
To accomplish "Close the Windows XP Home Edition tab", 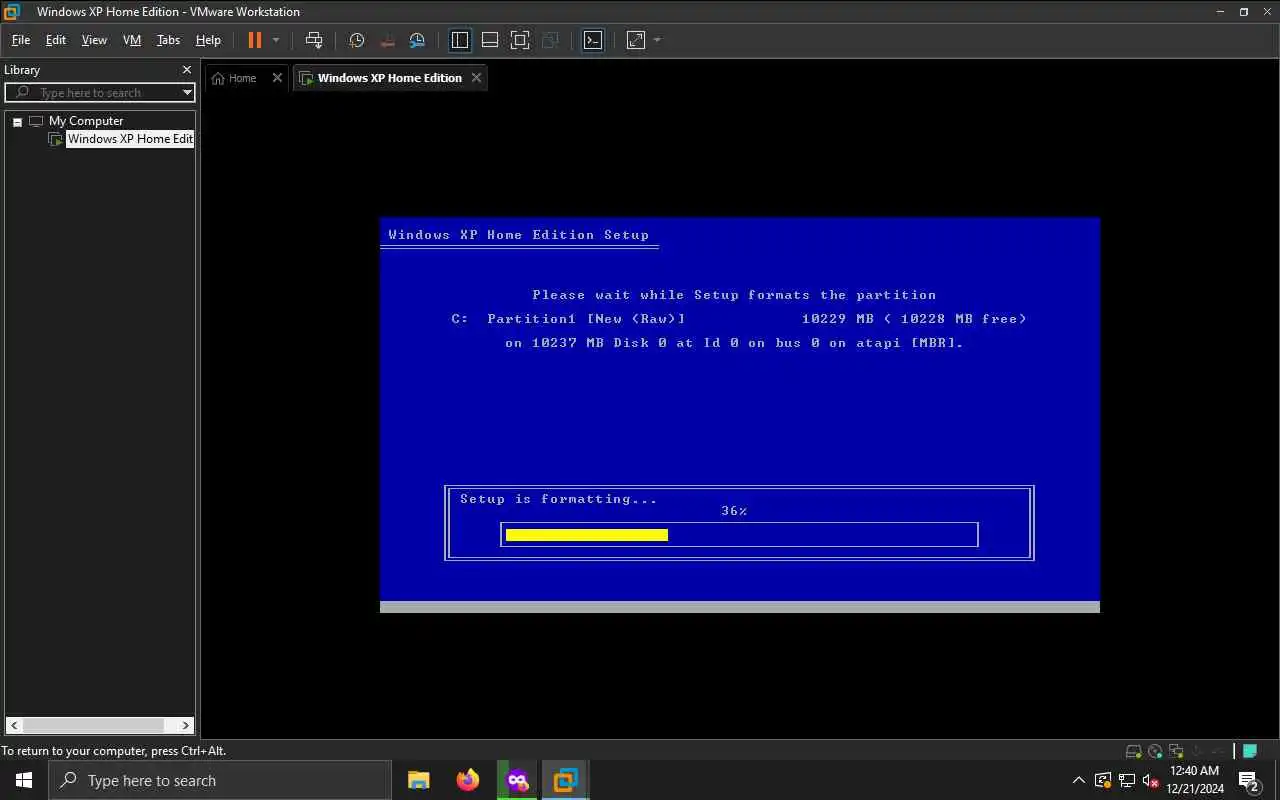I will tap(476, 78).
